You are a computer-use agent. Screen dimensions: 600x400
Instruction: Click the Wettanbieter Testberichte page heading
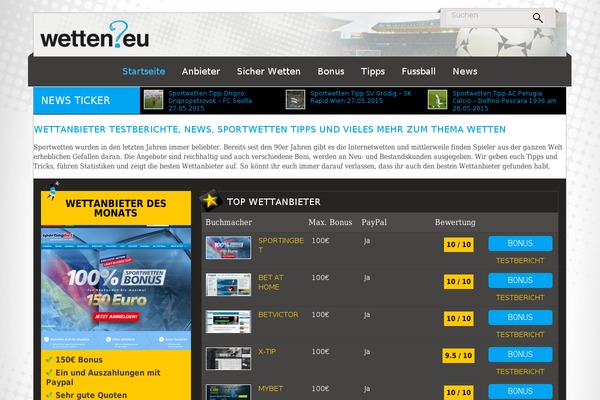[x=269, y=129]
